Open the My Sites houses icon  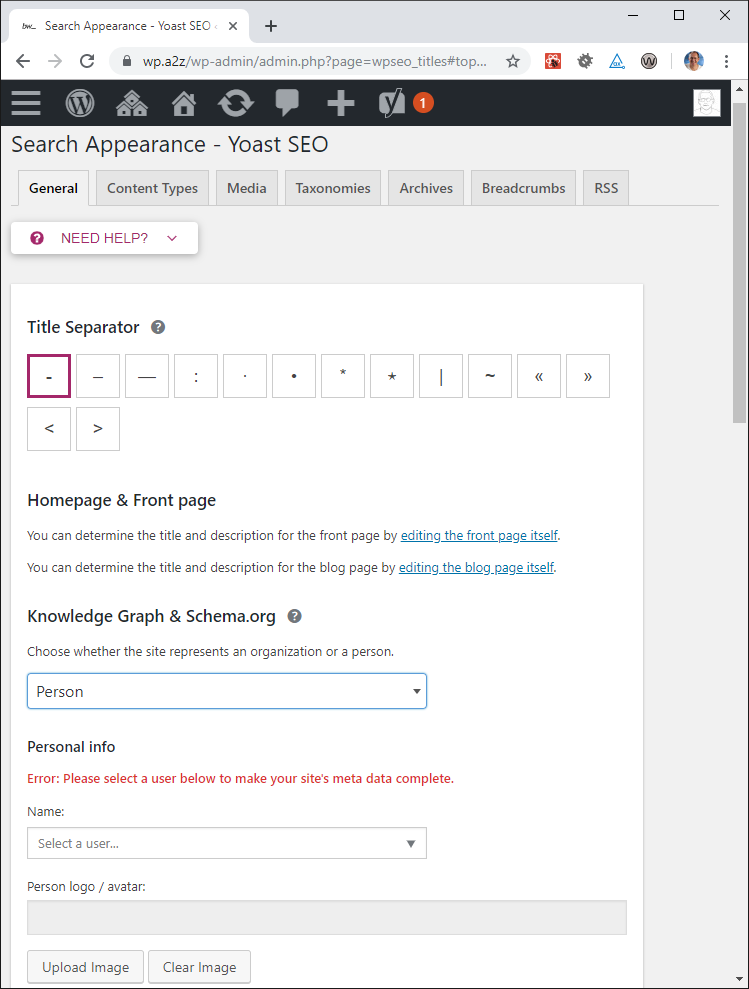pyautogui.click(x=132, y=103)
